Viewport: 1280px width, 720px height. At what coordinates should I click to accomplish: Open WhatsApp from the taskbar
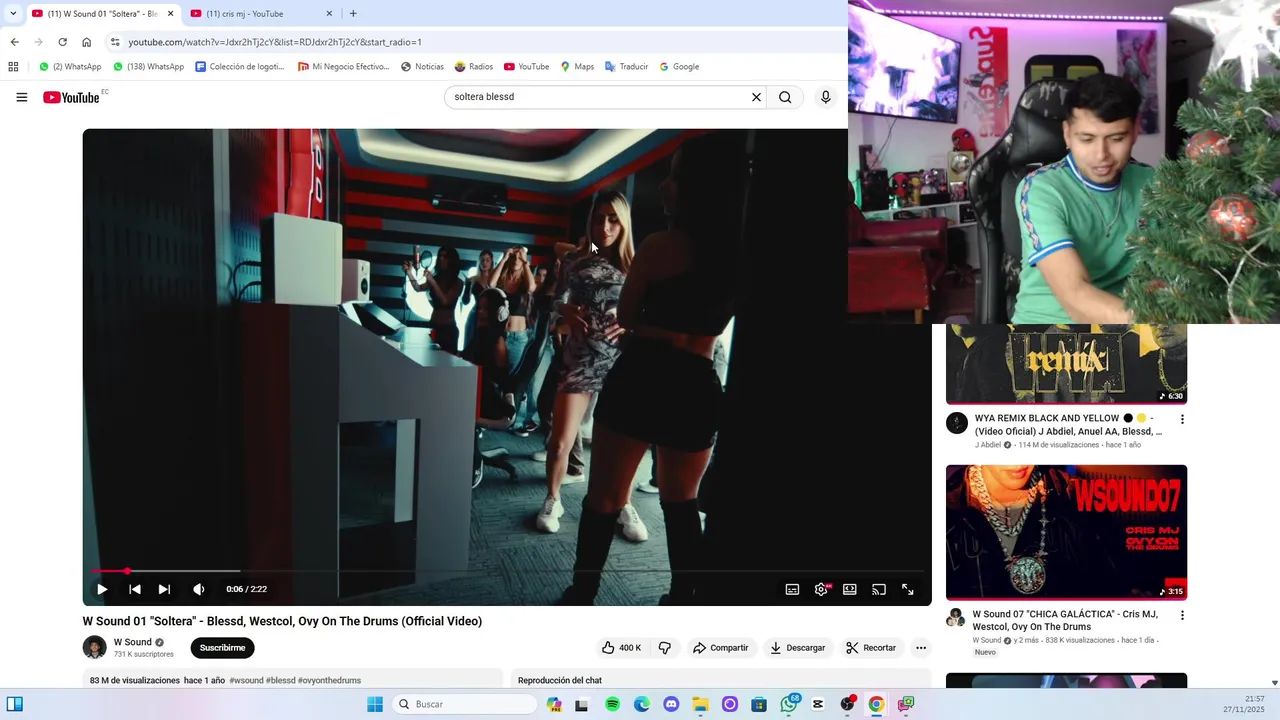tap(789, 704)
